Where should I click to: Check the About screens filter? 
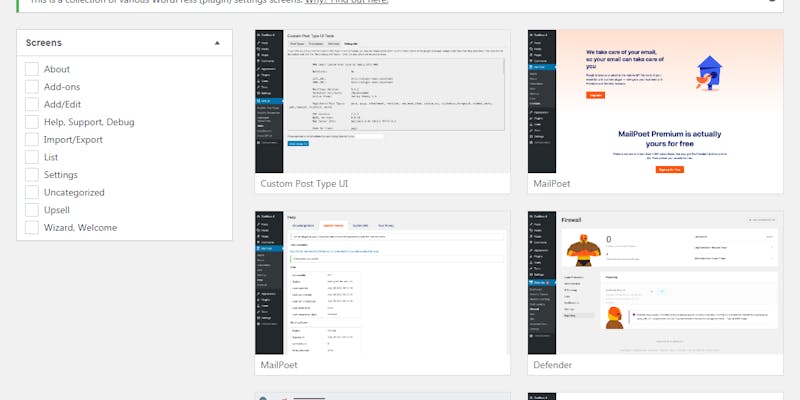click(x=32, y=69)
